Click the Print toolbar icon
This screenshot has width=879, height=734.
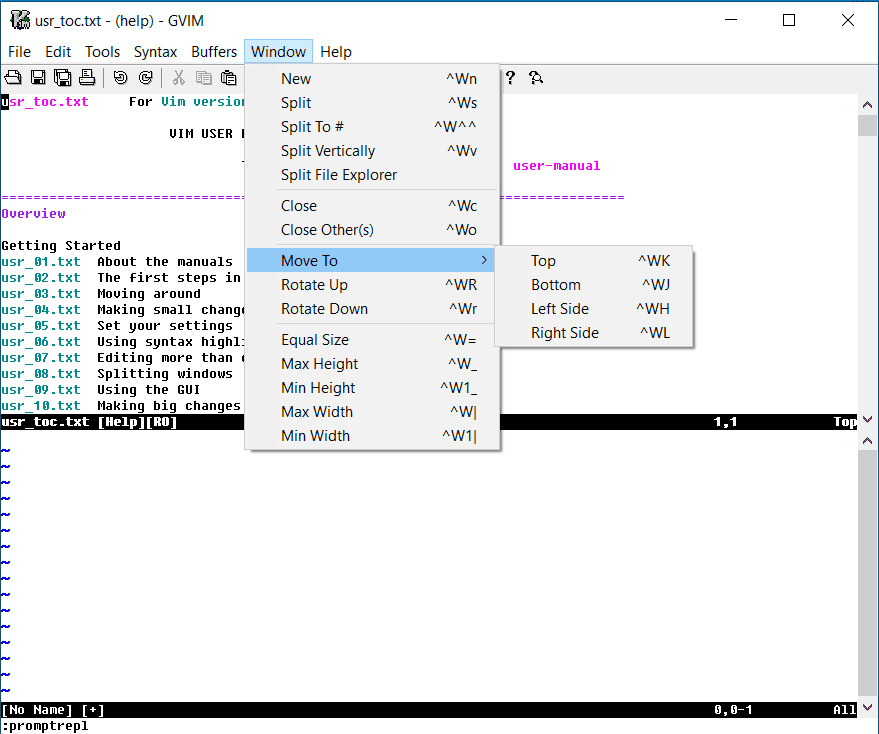[87, 77]
